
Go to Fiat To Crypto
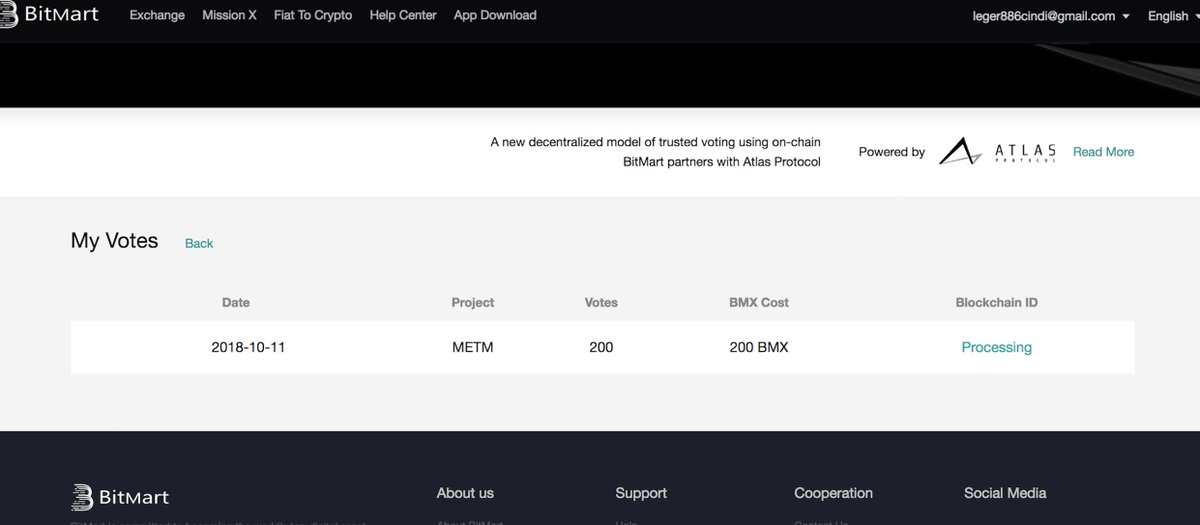click(313, 15)
